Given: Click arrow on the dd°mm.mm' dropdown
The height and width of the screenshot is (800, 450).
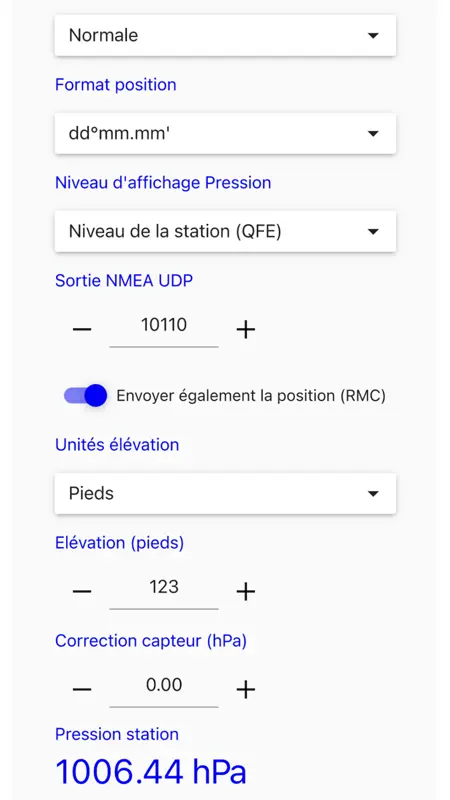Looking at the screenshot, I should (373, 134).
